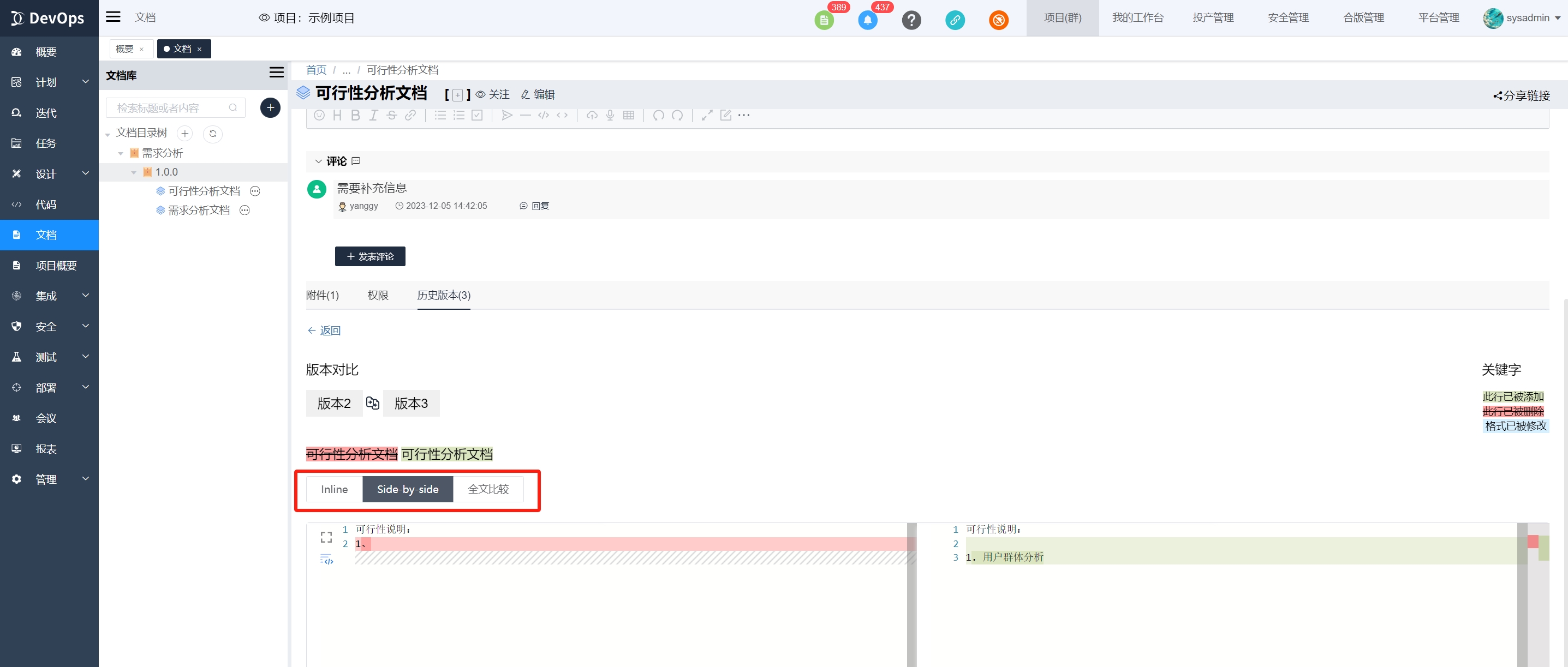Add a new document with the dark plus button

[x=270, y=107]
